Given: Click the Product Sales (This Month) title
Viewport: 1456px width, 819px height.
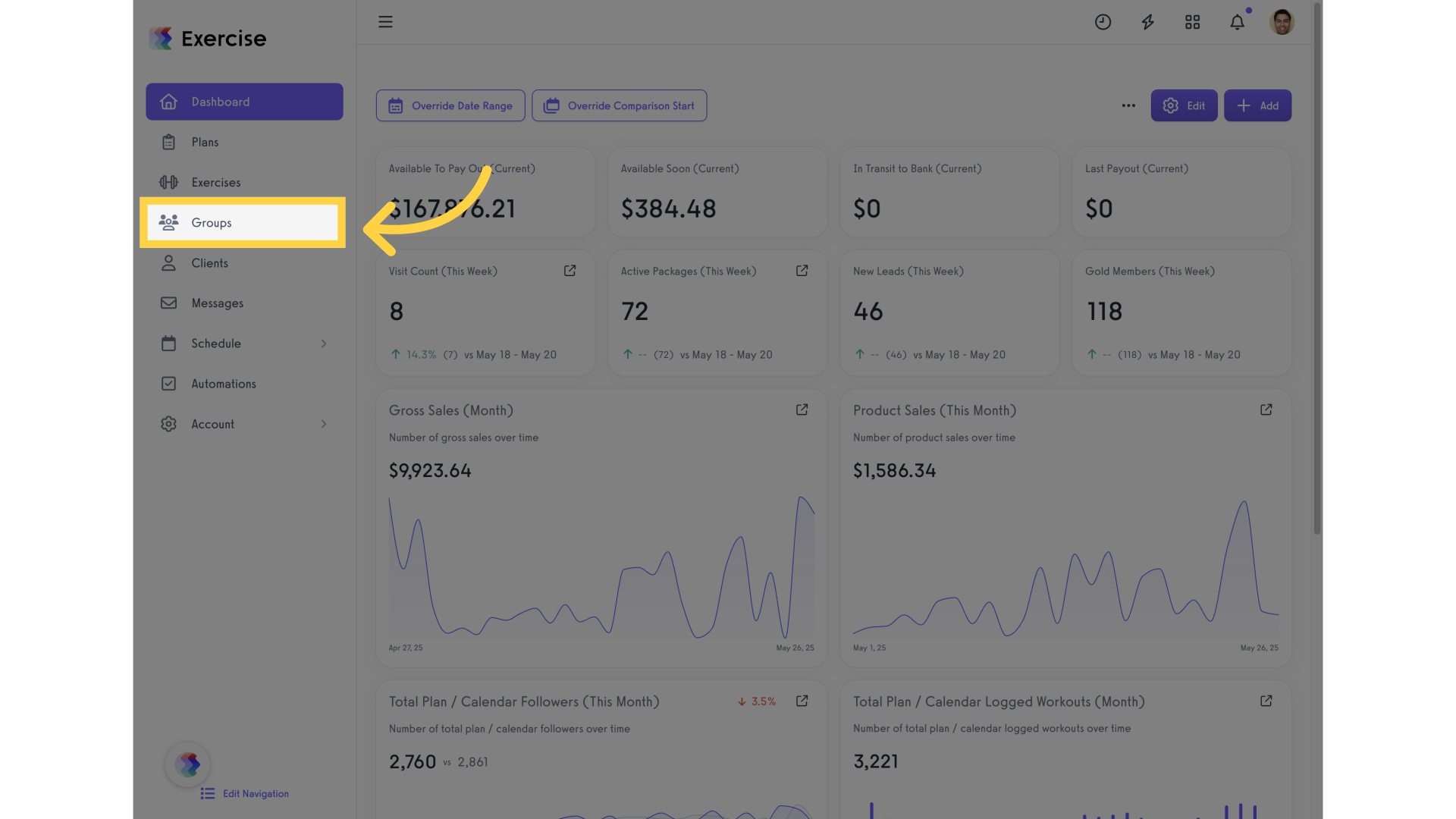Looking at the screenshot, I should point(934,410).
